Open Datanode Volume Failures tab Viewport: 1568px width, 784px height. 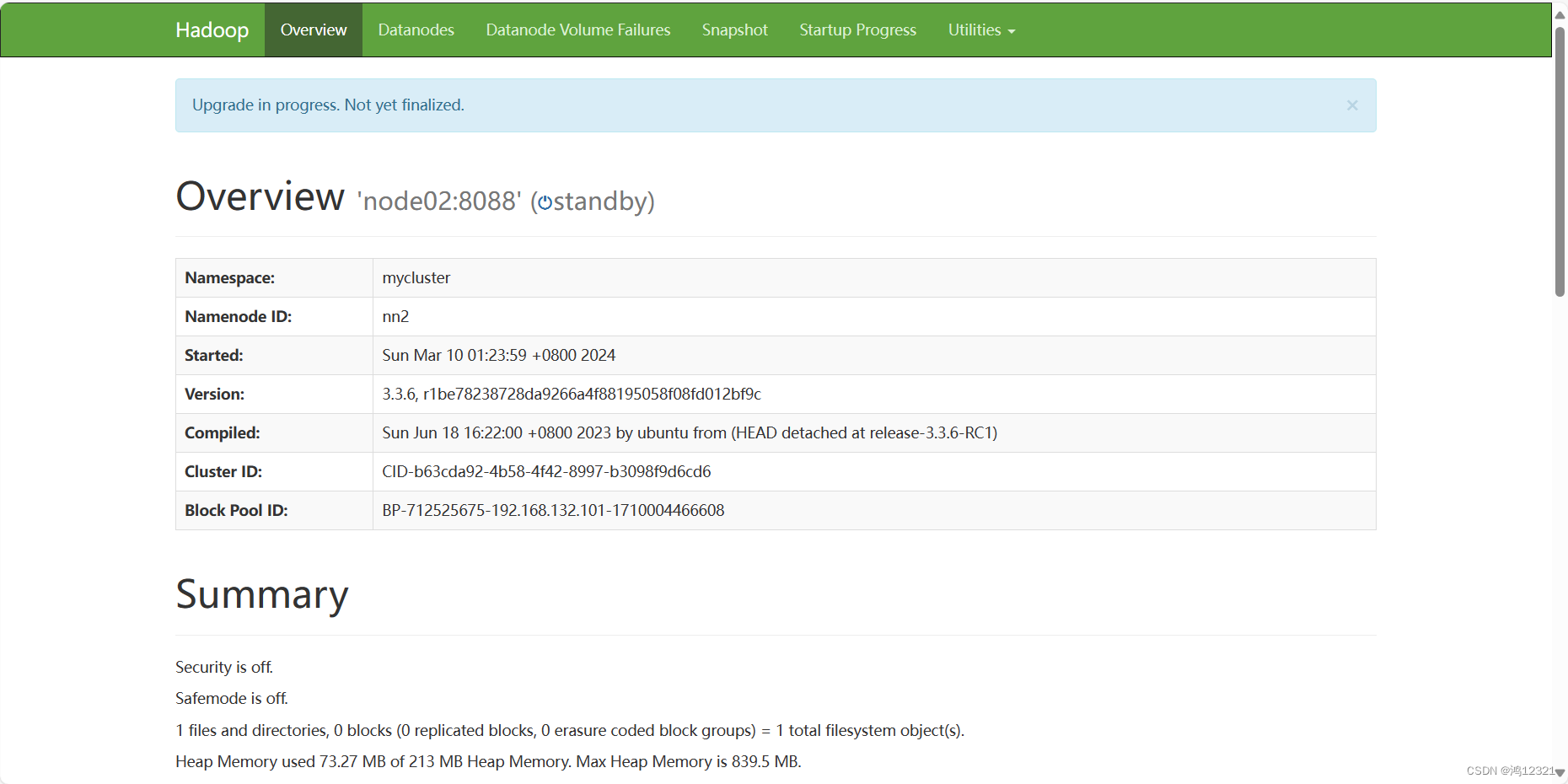click(x=578, y=30)
